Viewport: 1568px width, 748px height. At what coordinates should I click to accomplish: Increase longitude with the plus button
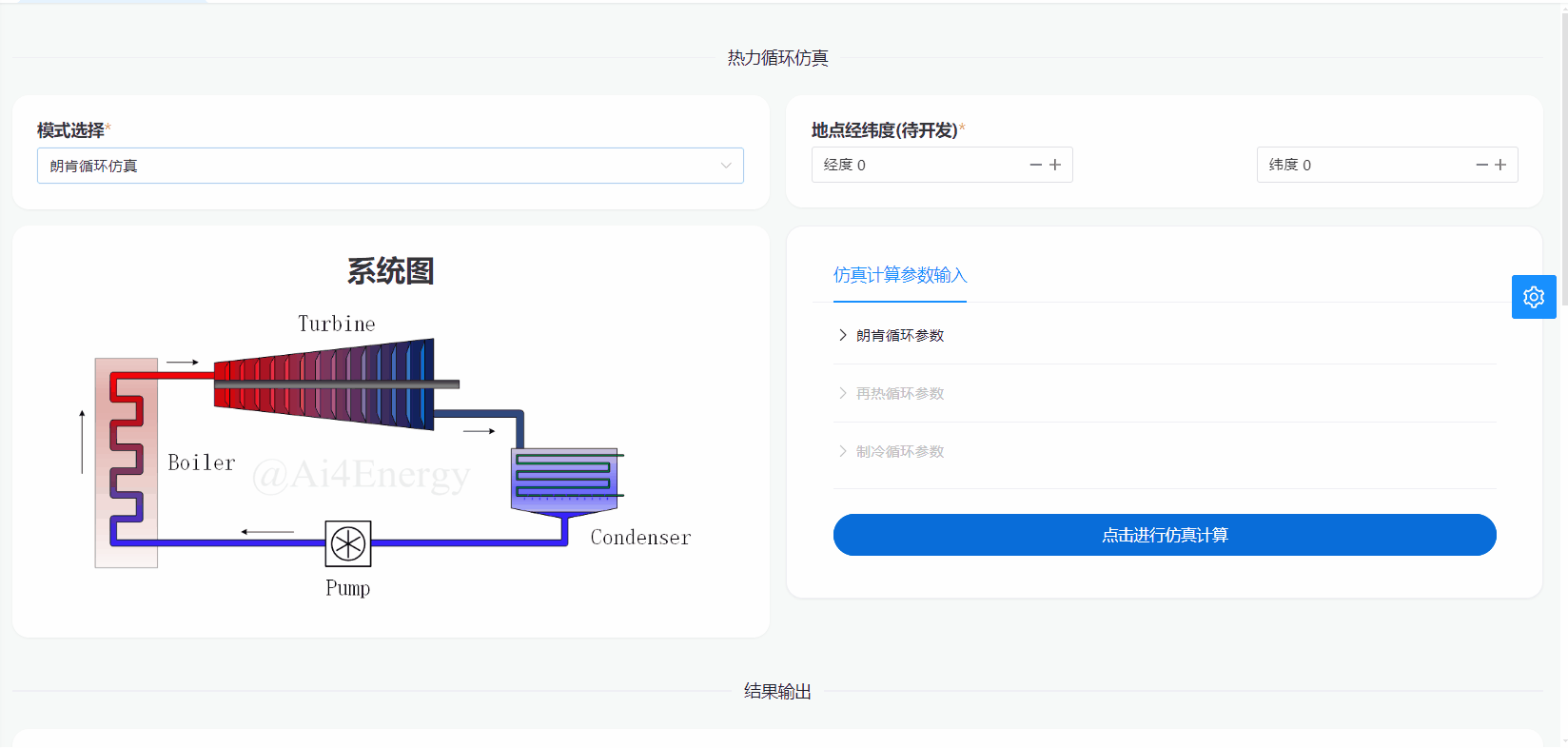(1055, 165)
